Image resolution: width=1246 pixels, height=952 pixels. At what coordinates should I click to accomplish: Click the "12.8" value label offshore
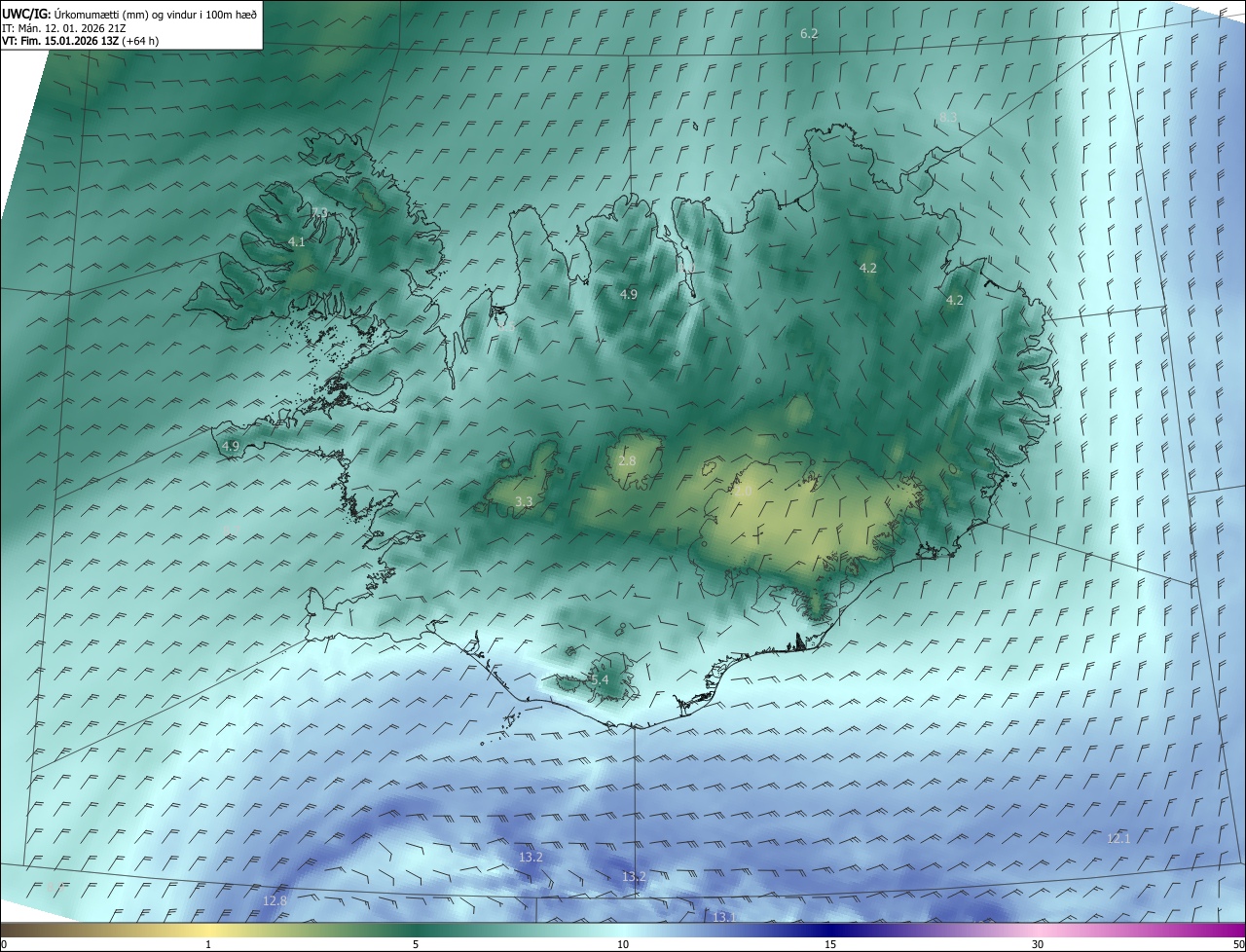[275, 901]
